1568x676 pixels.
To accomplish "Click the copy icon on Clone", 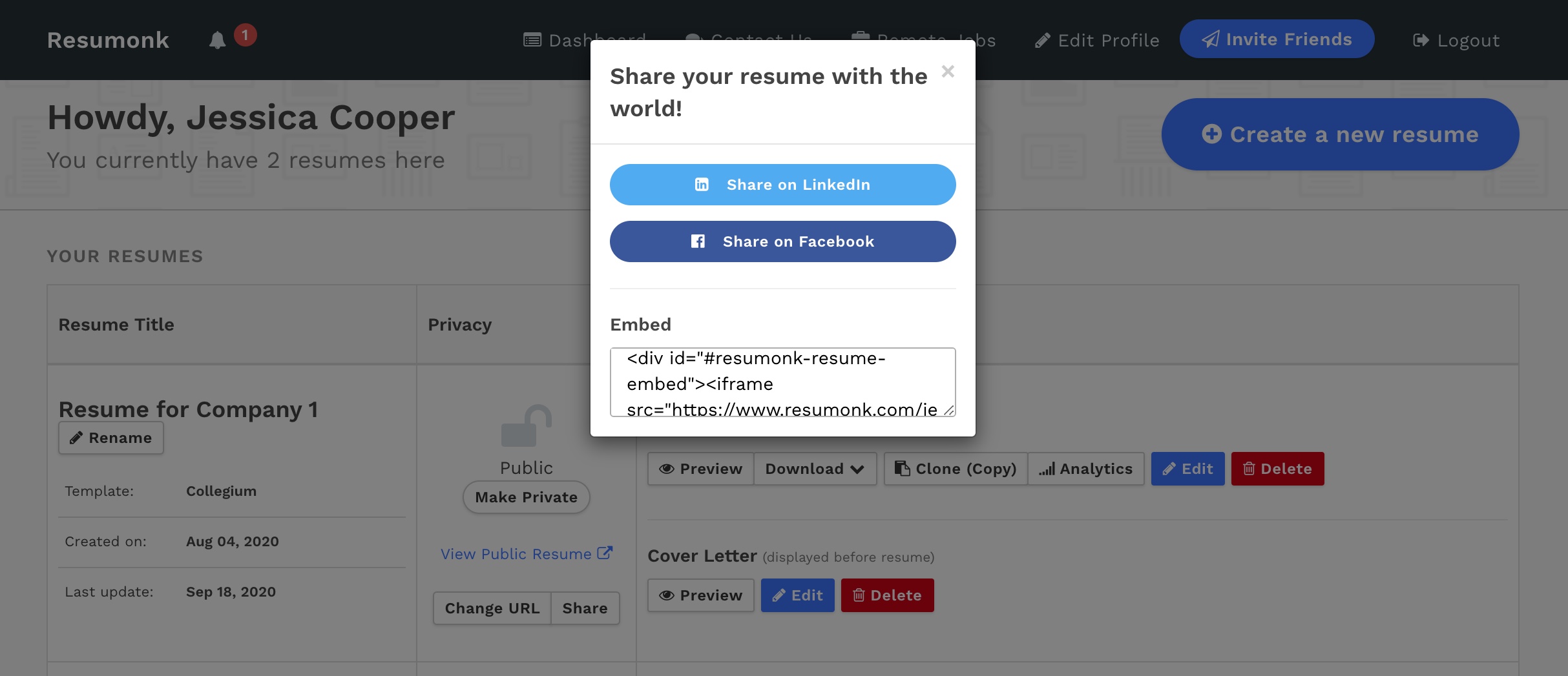I will [903, 469].
